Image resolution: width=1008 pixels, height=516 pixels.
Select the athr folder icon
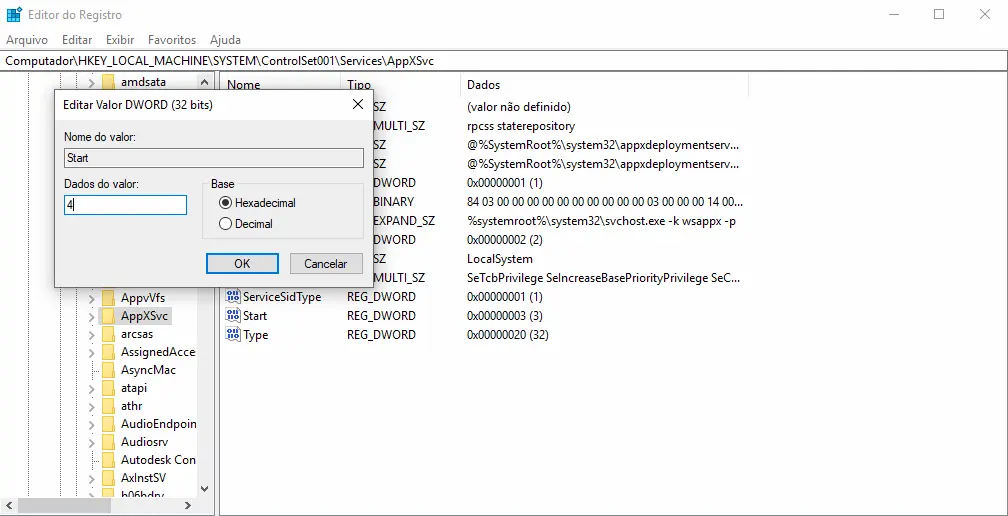click(x=108, y=405)
